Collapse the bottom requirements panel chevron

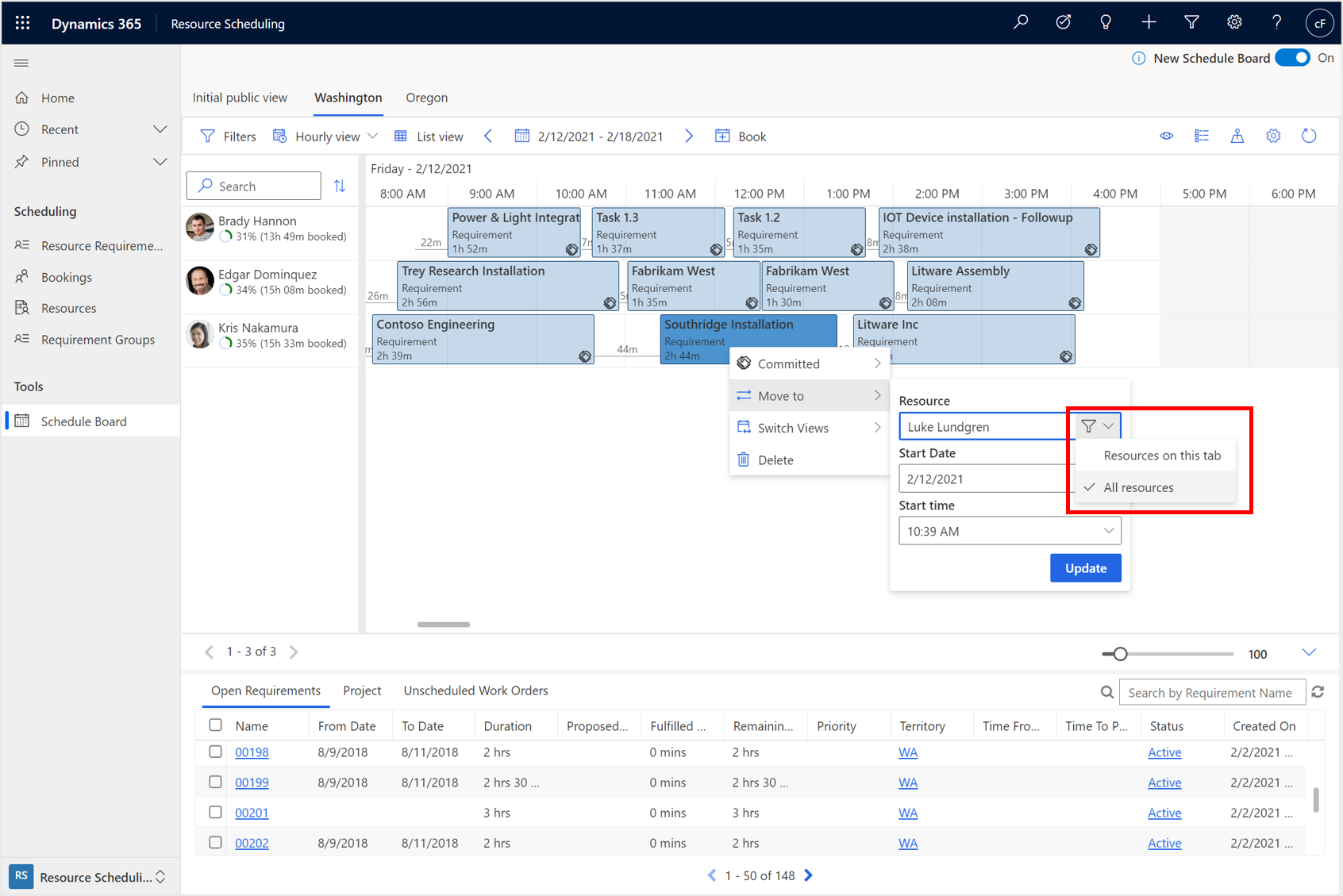(1309, 652)
